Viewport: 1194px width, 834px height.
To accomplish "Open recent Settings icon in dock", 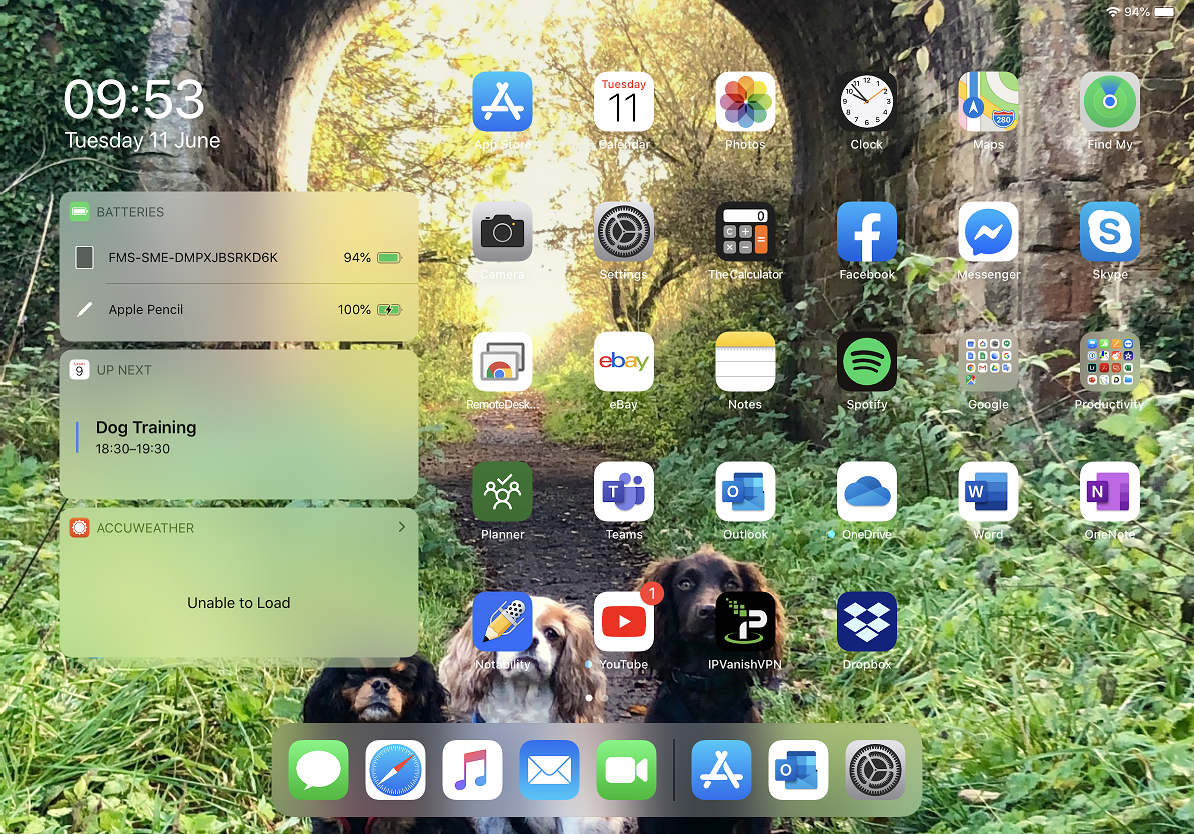I will pyautogui.click(x=875, y=770).
